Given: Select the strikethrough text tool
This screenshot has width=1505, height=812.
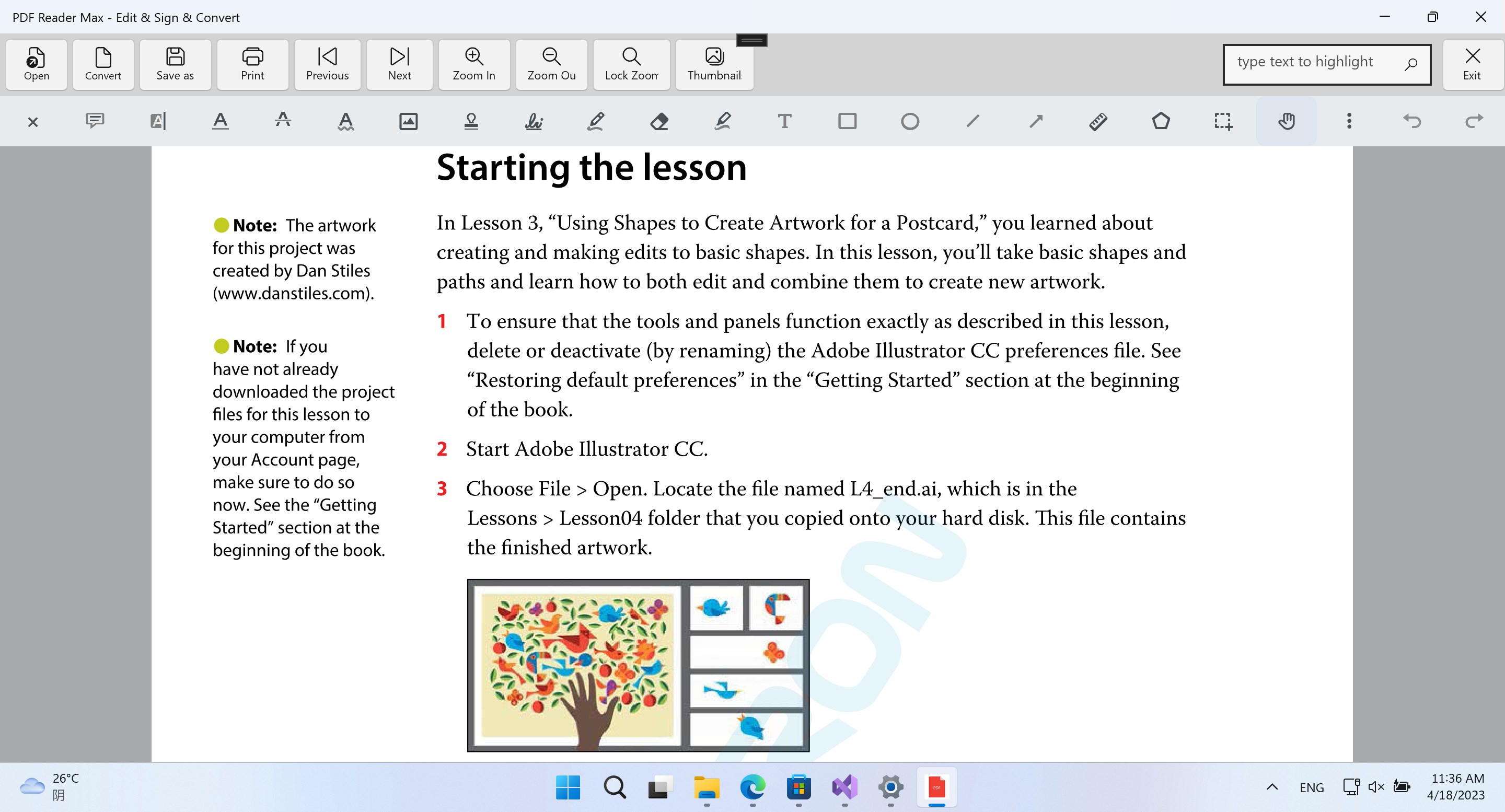Looking at the screenshot, I should (x=283, y=120).
